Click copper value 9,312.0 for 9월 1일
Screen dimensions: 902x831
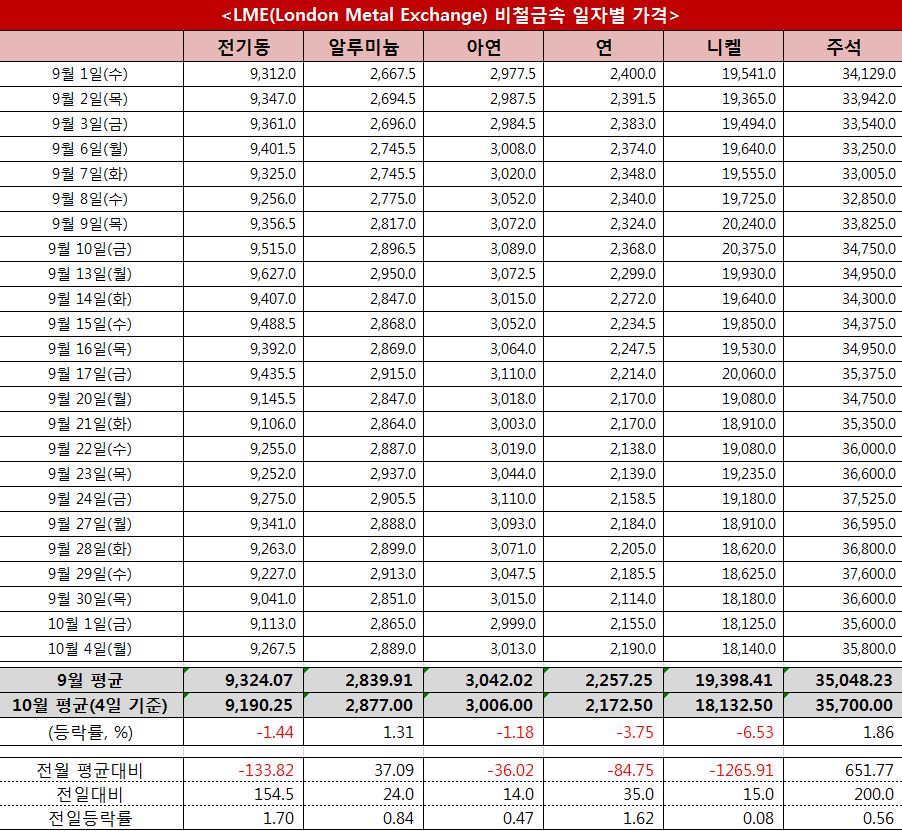tap(273, 74)
